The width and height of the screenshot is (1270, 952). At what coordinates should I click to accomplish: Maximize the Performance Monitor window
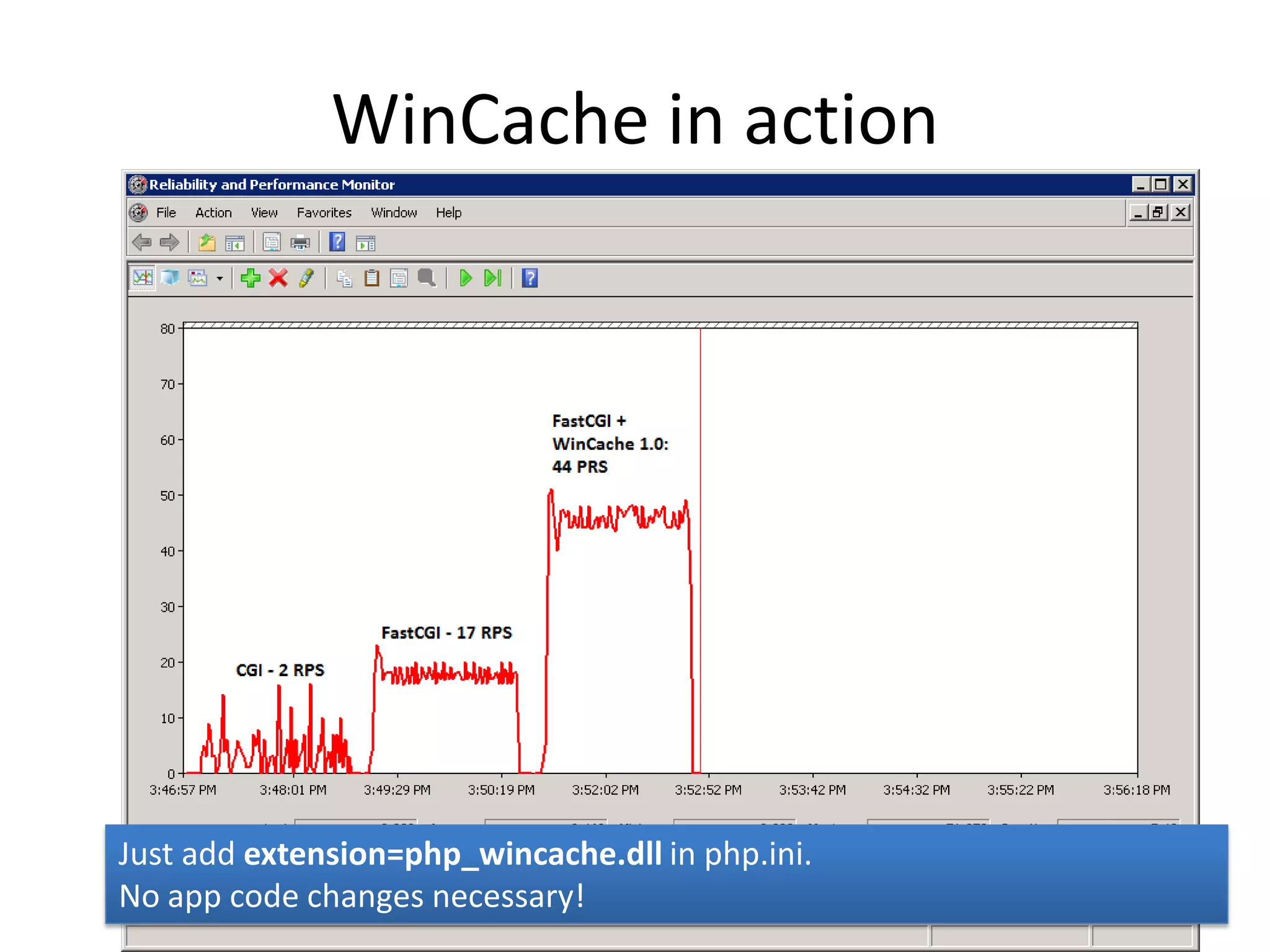(1161, 185)
